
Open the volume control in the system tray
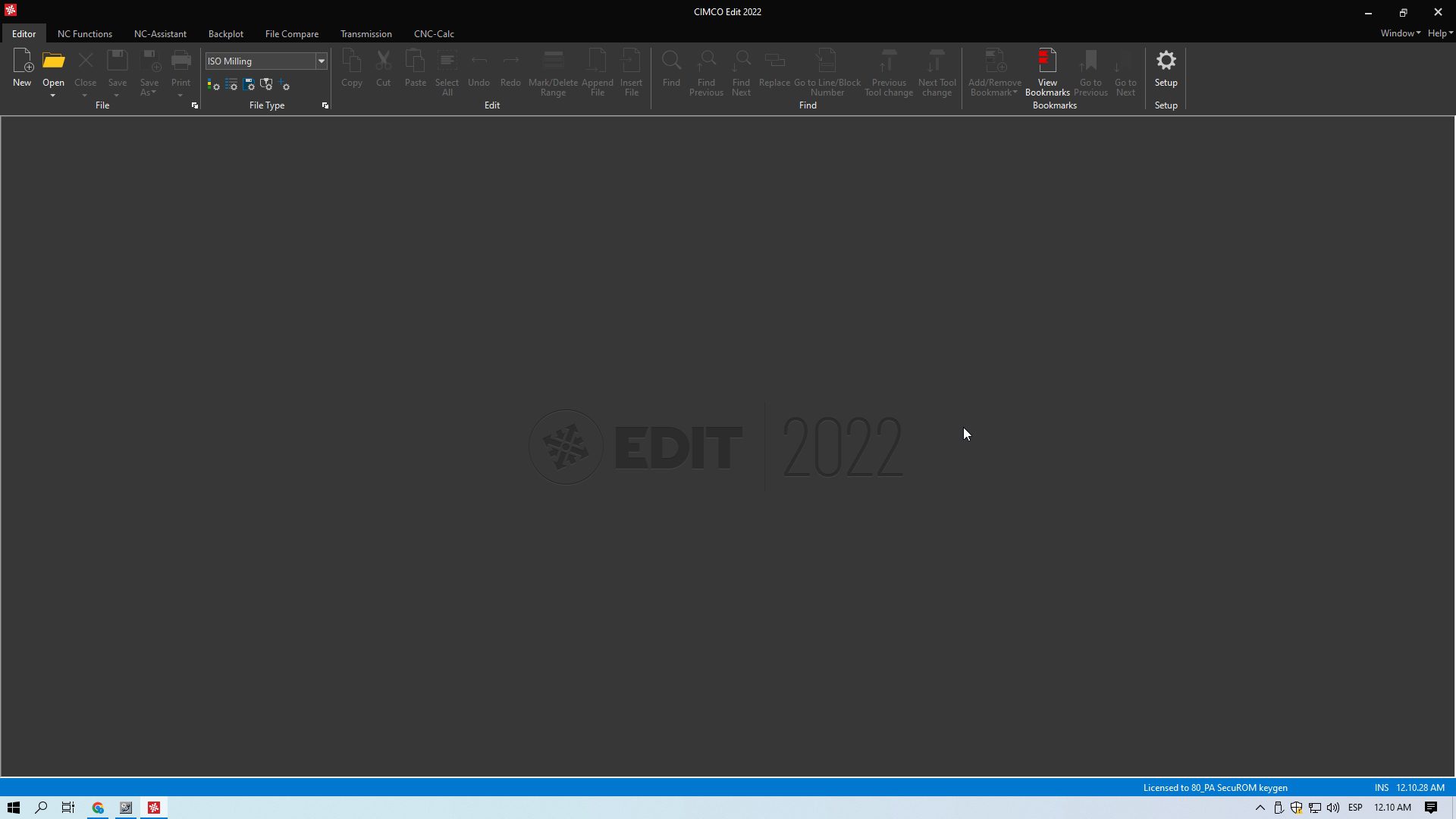pos(1332,808)
